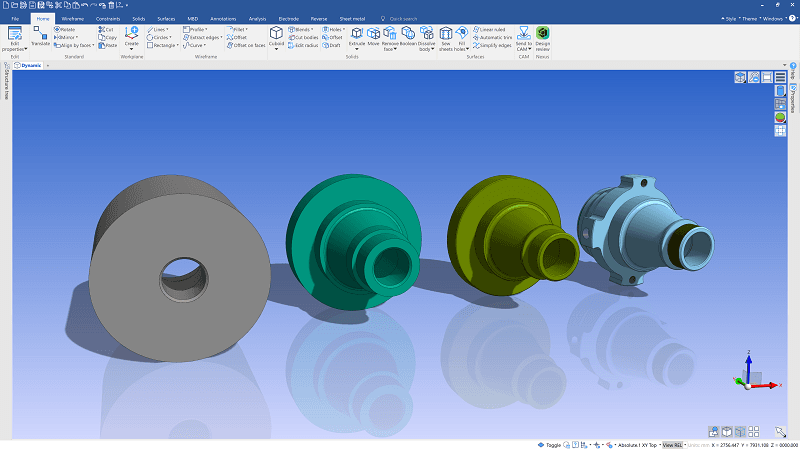Toggle the View REL status bar option
This screenshot has width=800, height=450.
coord(672,444)
